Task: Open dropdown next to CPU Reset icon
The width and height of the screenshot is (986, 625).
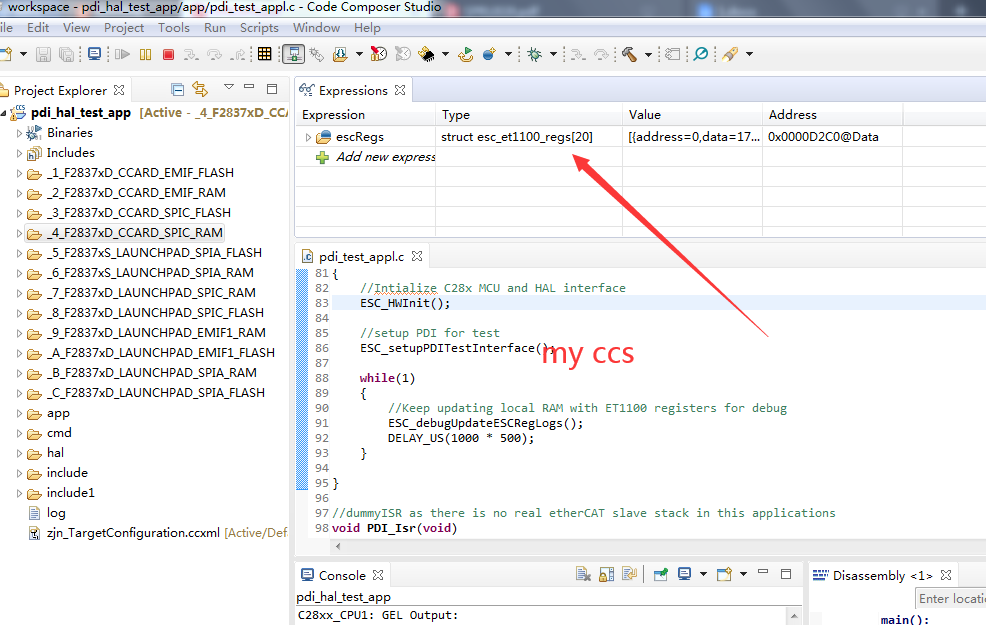Action: [445, 54]
